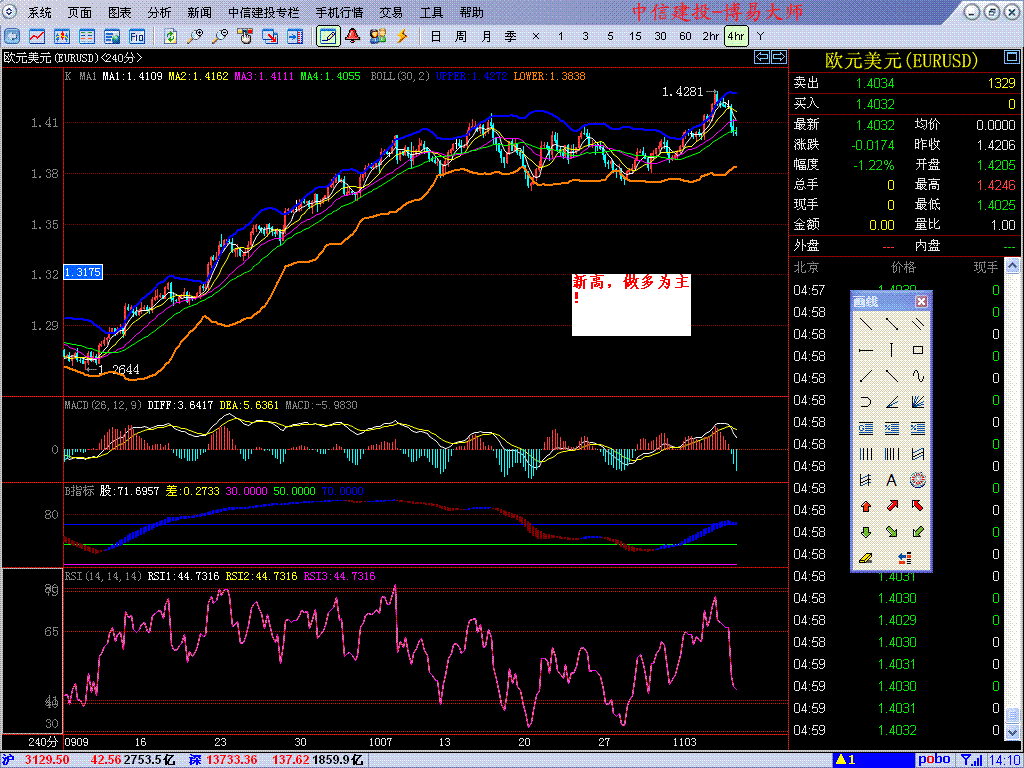Click the line-style settings icon beside eraser
This screenshot has height=768, width=1024.
[904, 558]
